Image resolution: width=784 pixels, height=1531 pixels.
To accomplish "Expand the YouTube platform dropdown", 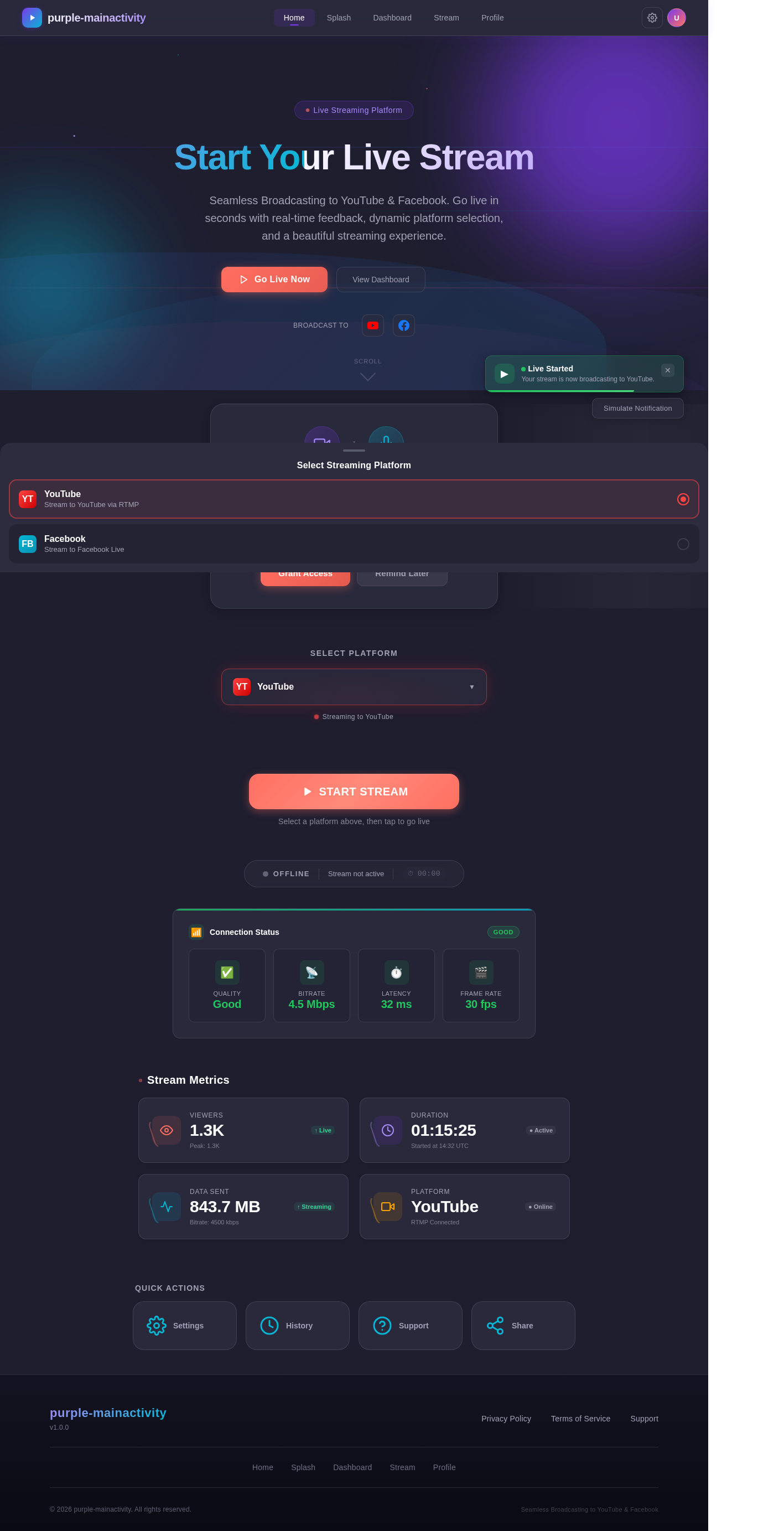I will tap(354, 687).
